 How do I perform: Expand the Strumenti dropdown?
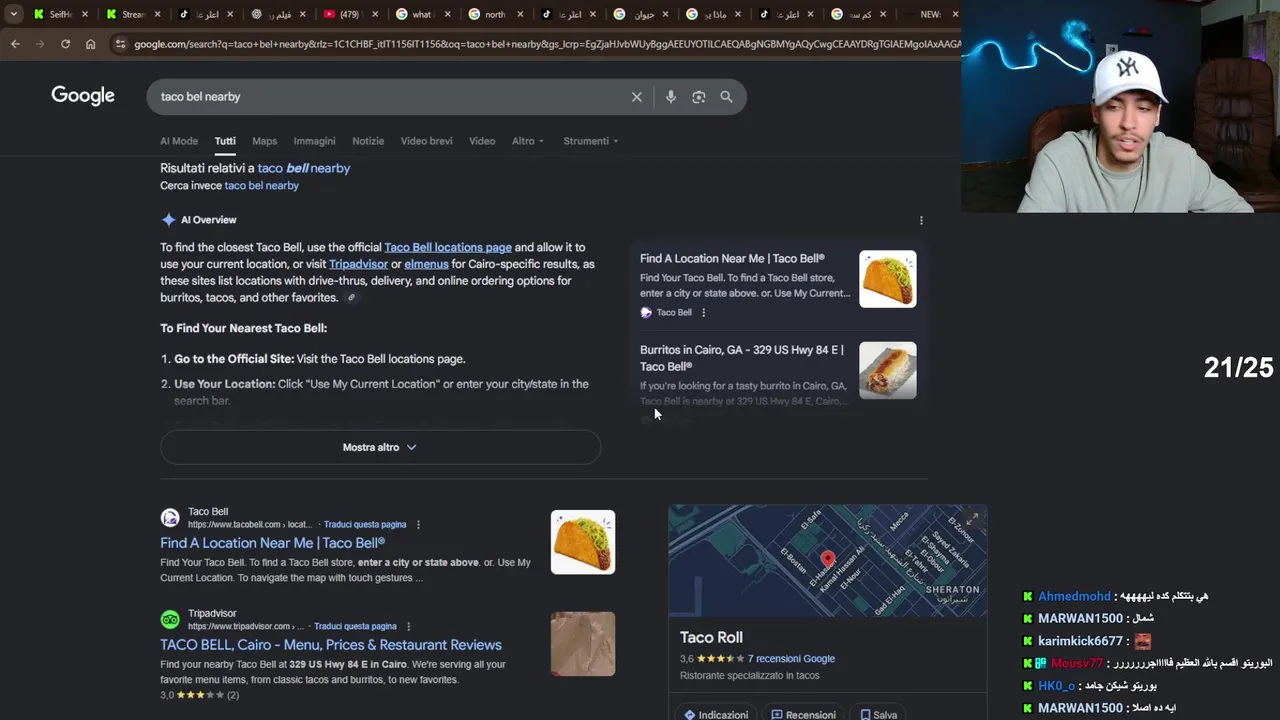(590, 141)
